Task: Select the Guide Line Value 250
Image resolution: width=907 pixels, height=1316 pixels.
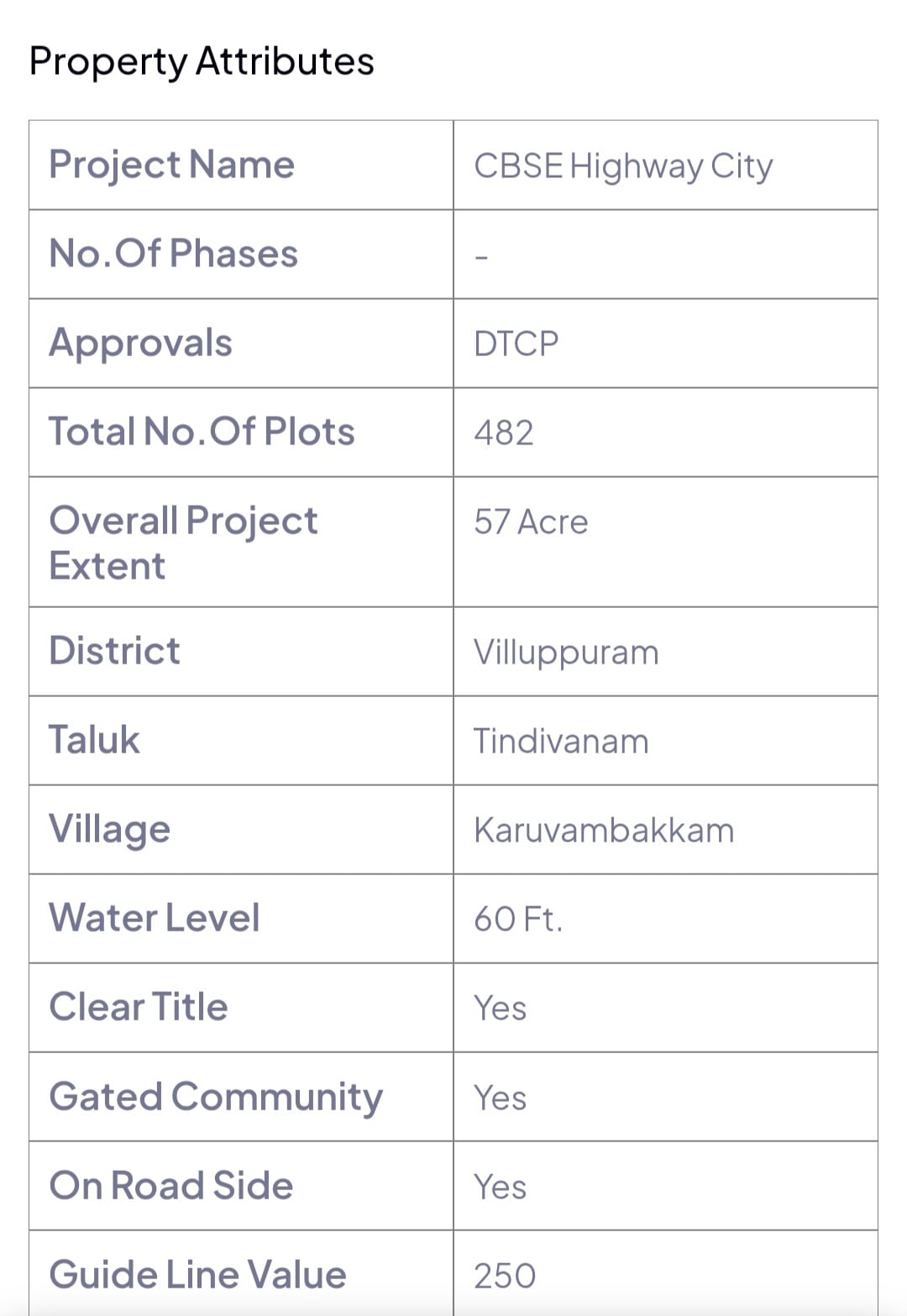Action: tap(505, 1276)
